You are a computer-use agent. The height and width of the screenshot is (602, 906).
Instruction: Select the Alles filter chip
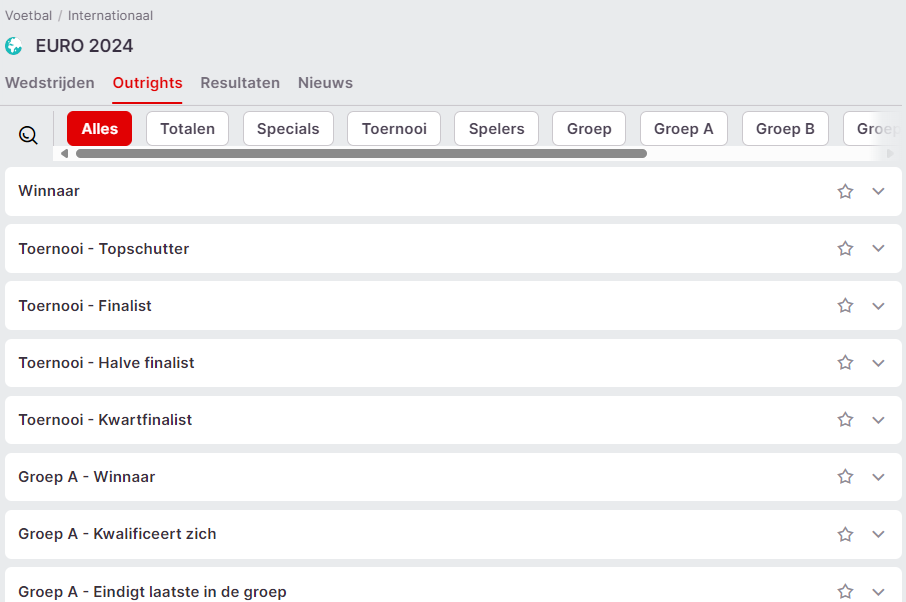coord(99,128)
